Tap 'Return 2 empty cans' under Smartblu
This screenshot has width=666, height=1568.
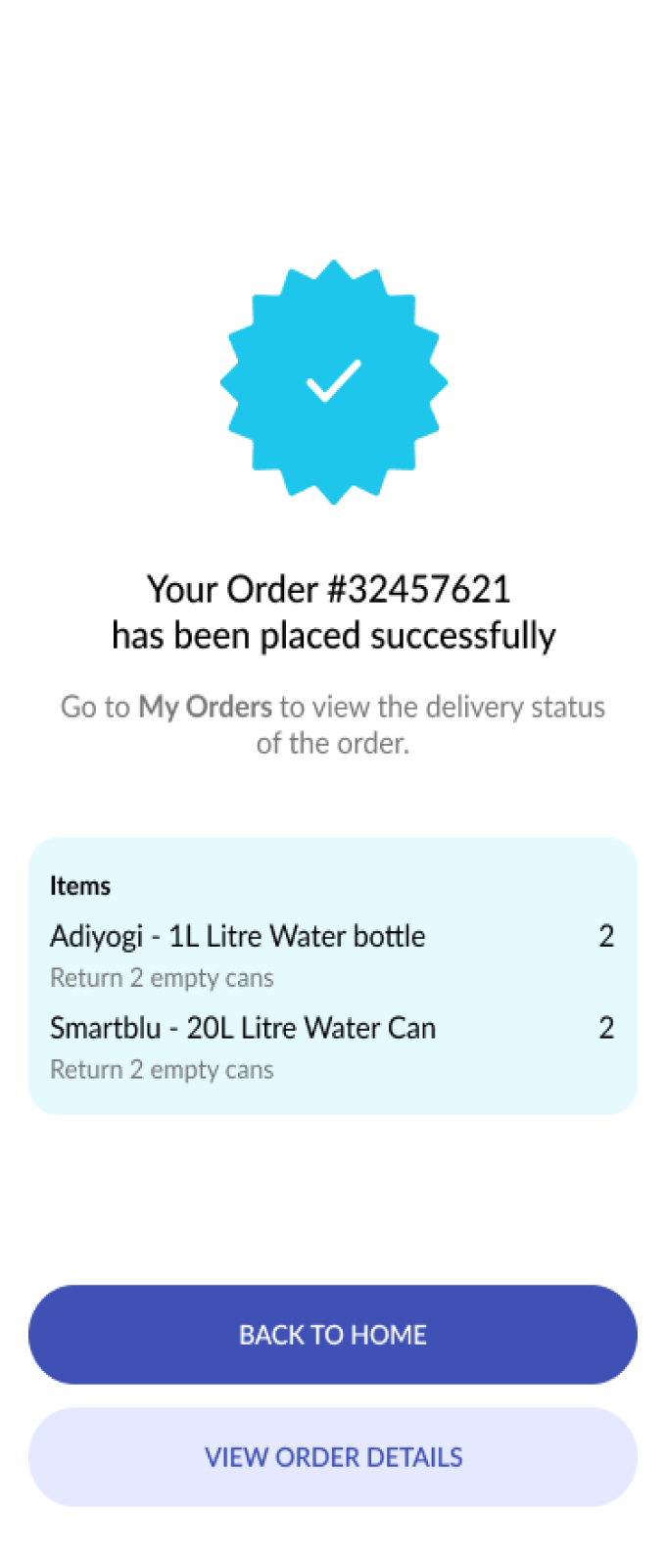(162, 1070)
